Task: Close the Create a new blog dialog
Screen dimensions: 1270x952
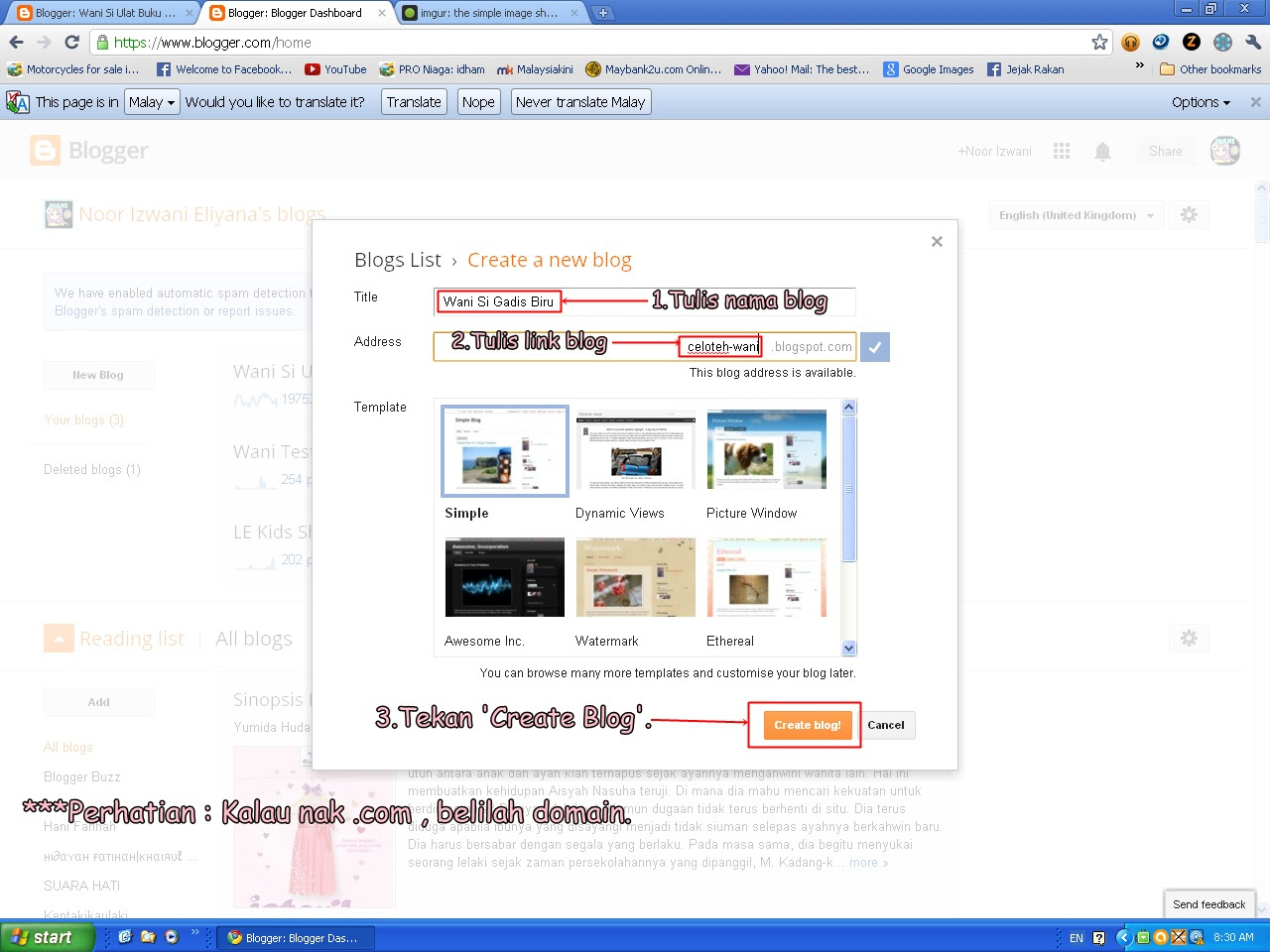Action: pyautogui.click(x=937, y=242)
